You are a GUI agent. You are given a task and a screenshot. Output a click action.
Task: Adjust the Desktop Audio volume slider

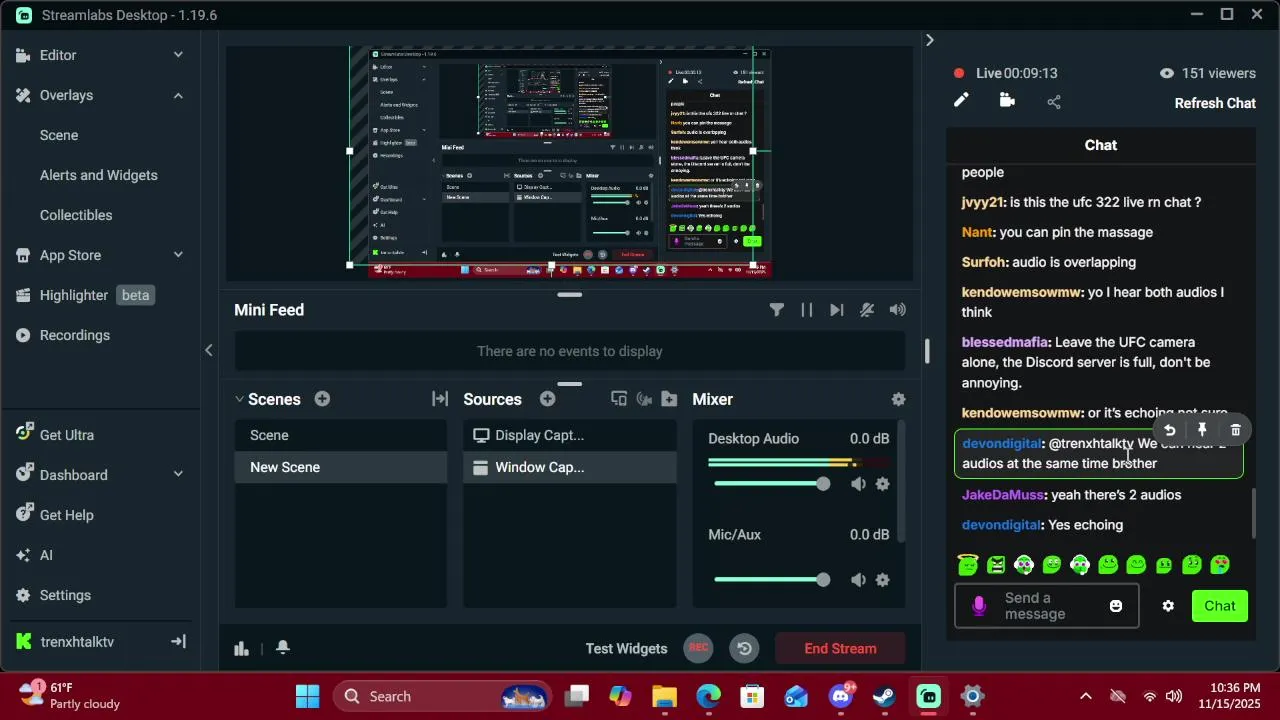(x=772, y=484)
